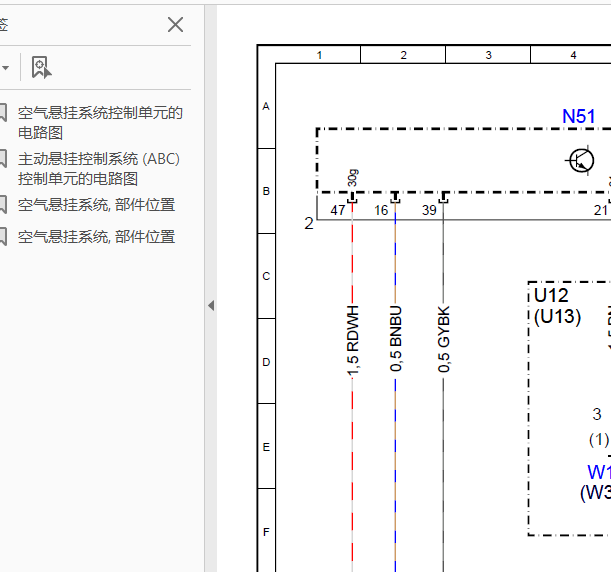Open the bookmark options dropdown arrow
This screenshot has width=611, height=572.
5,68
